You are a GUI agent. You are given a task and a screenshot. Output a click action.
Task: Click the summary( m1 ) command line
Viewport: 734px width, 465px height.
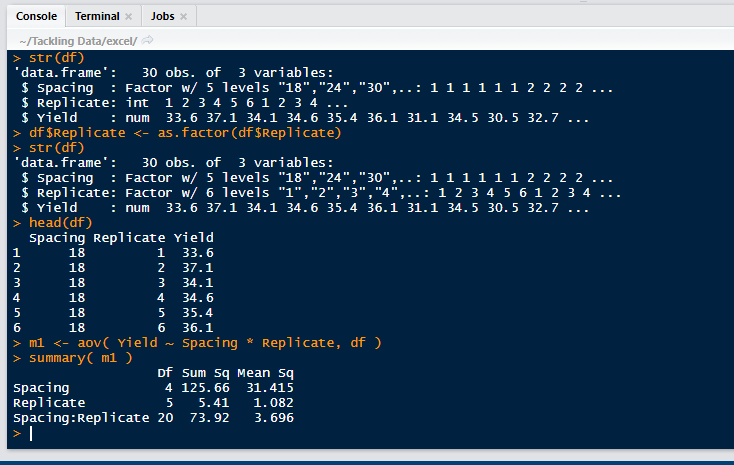73,358
